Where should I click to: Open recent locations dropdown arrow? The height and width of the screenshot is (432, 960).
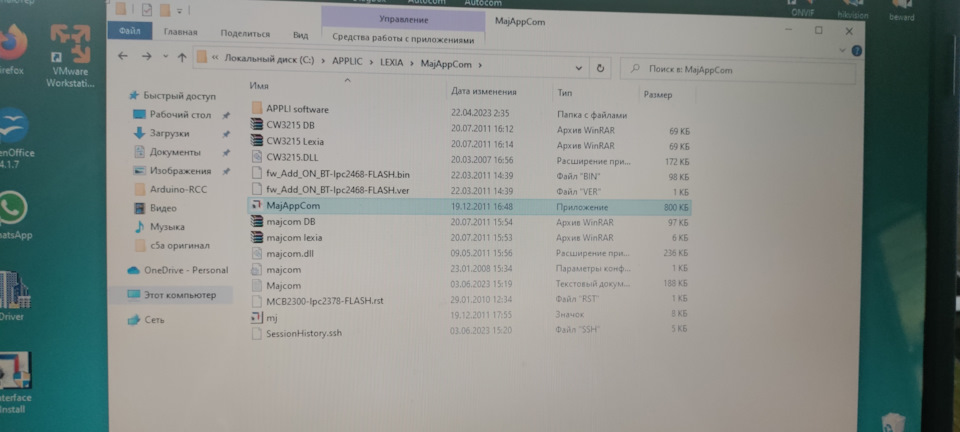(165, 57)
